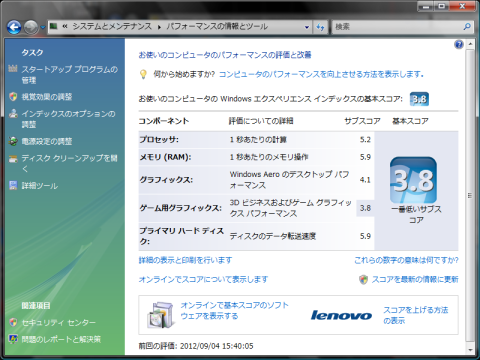Open the recent pages dropdown beside Forward

[x=43, y=27]
